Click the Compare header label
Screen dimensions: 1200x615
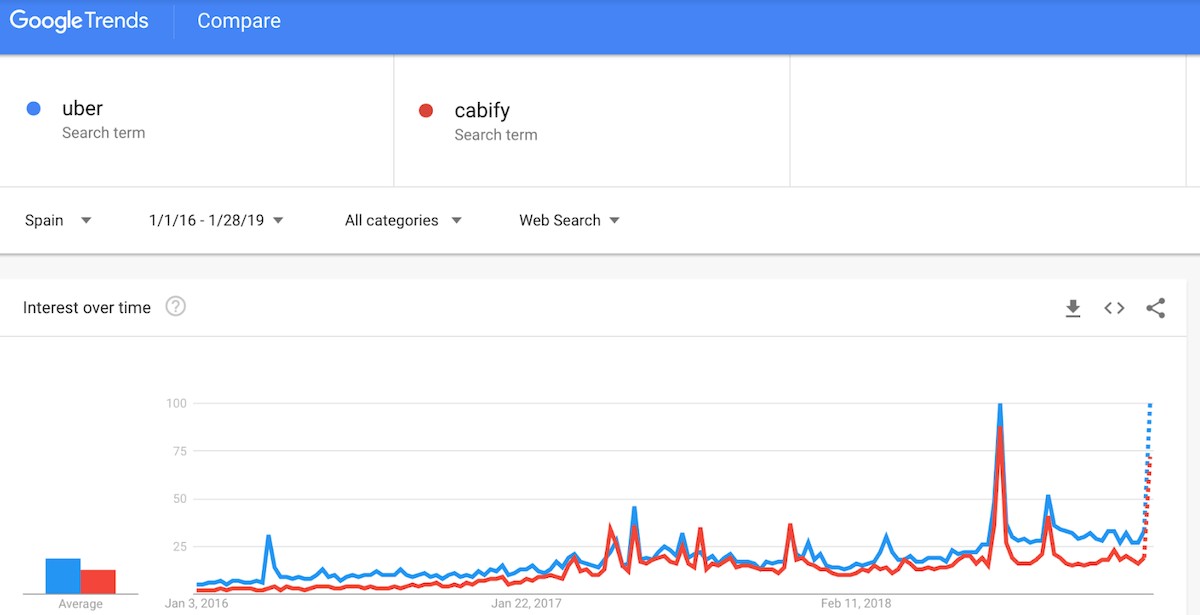(239, 21)
